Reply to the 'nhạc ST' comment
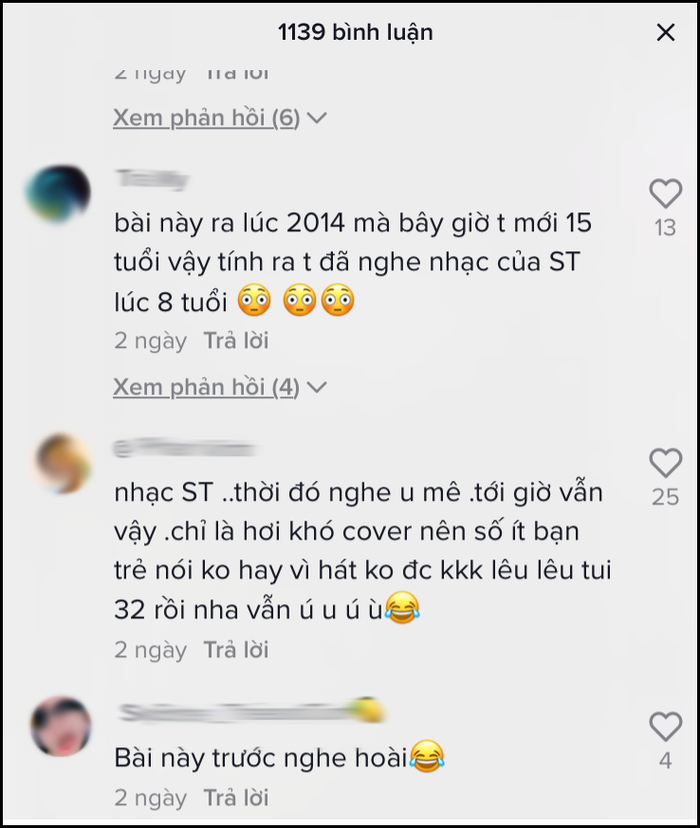 click(x=236, y=650)
